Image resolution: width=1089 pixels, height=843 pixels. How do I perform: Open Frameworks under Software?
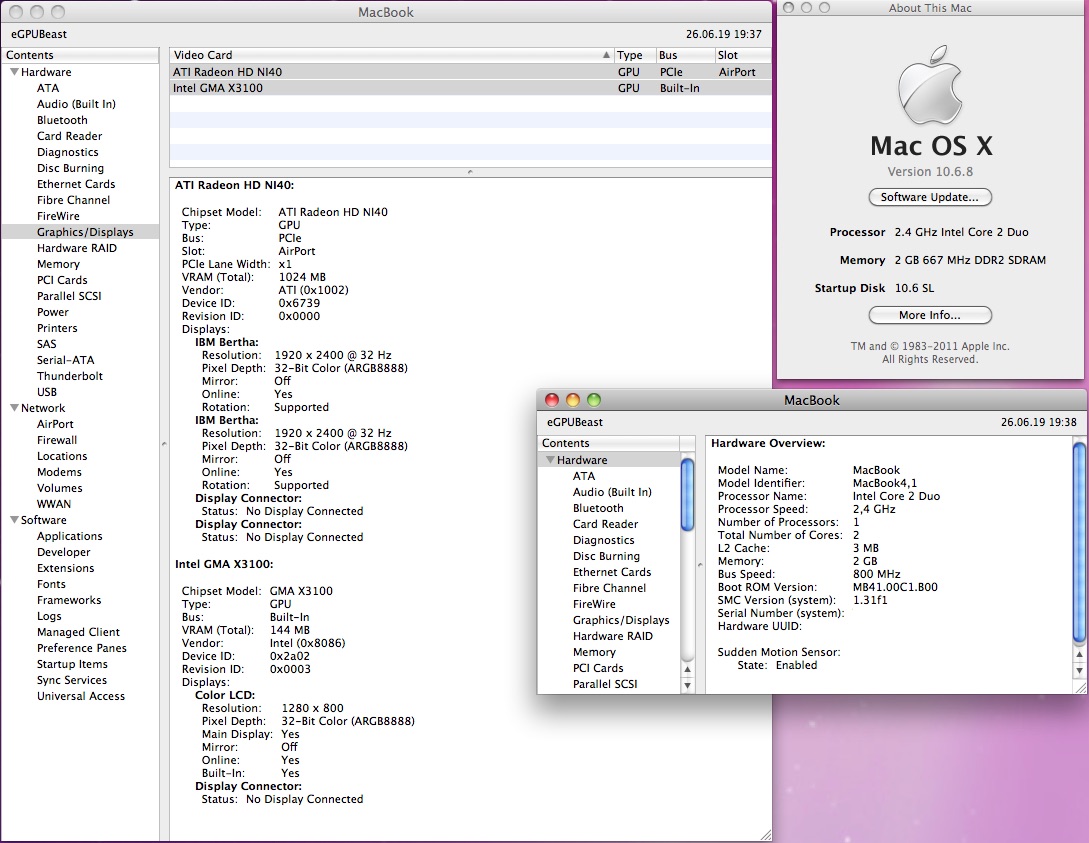pos(69,599)
